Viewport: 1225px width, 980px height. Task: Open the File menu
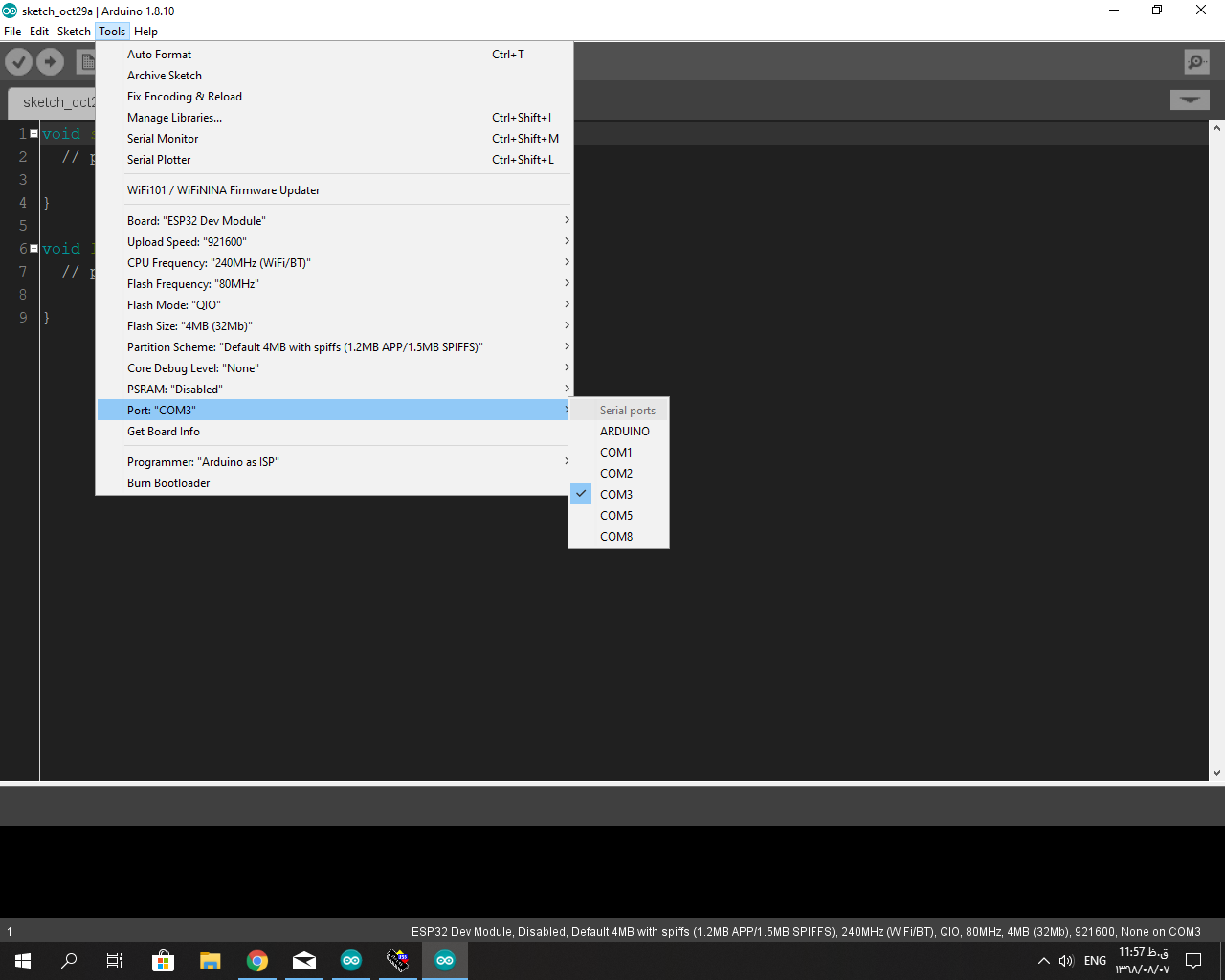[x=12, y=32]
